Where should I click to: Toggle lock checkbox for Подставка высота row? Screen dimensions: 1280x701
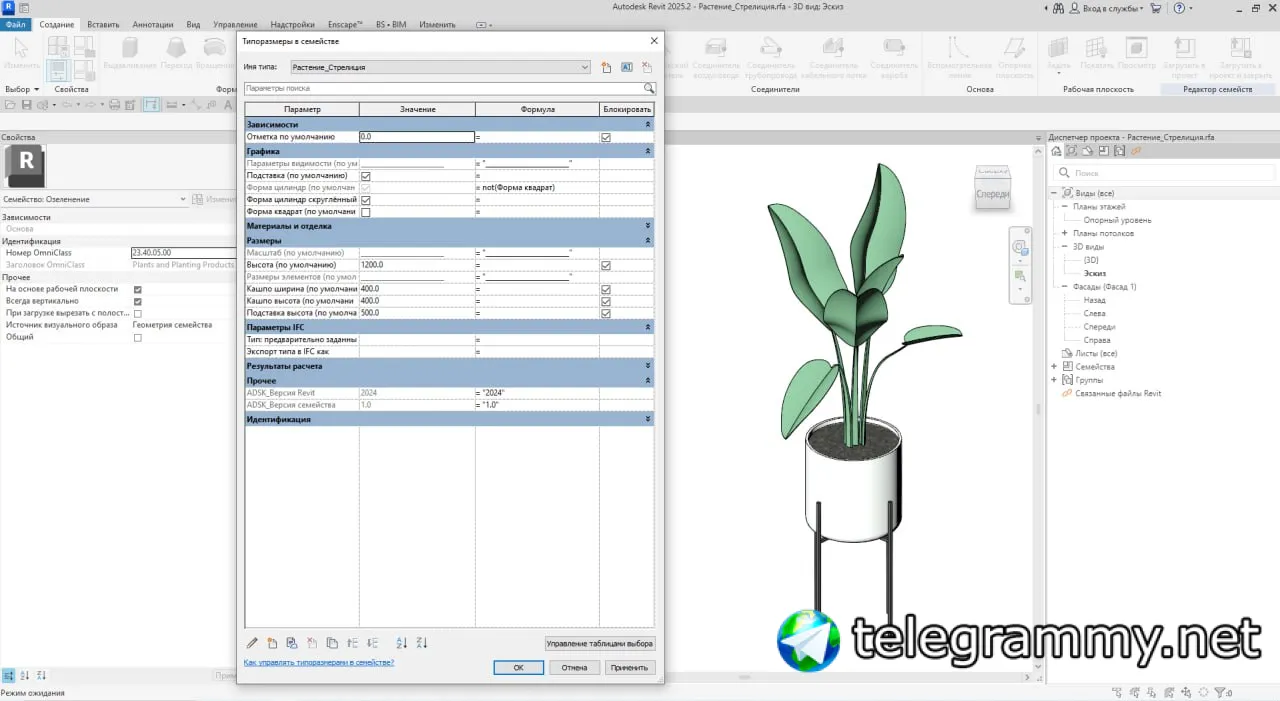point(606,313)
